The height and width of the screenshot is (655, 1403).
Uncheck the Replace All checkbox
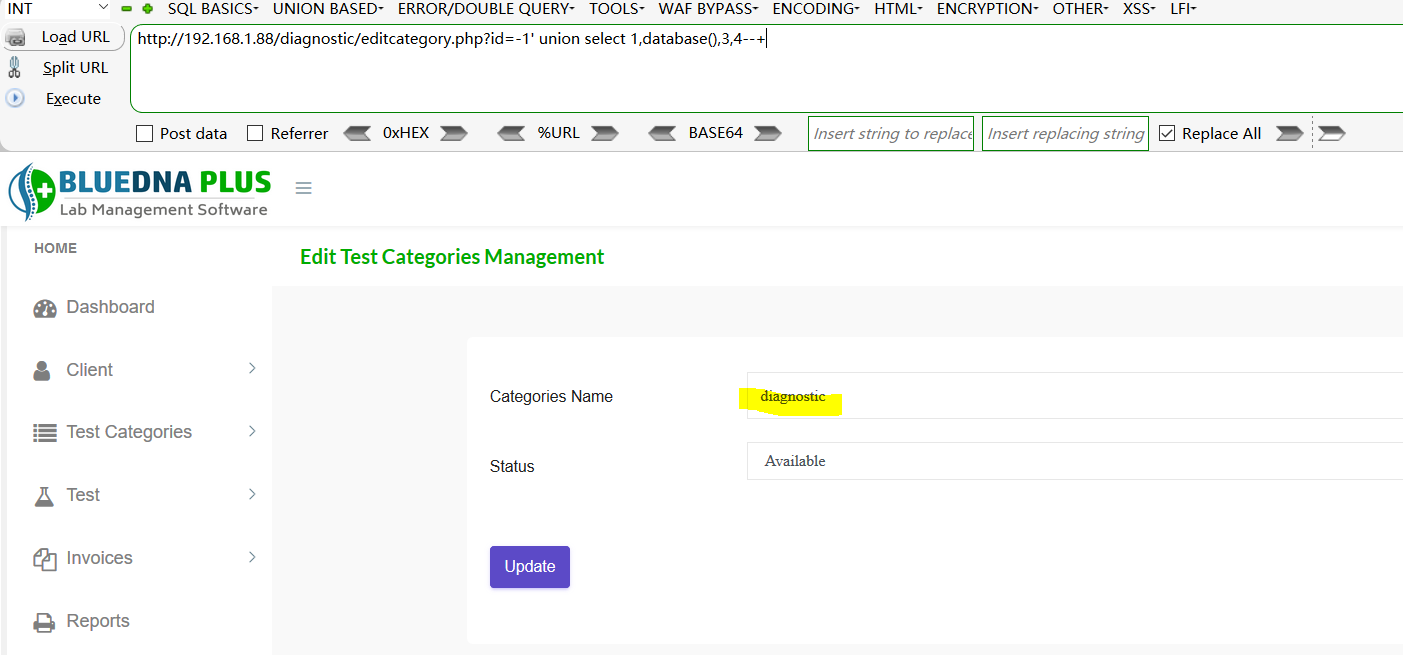(x=1167, y=133)
